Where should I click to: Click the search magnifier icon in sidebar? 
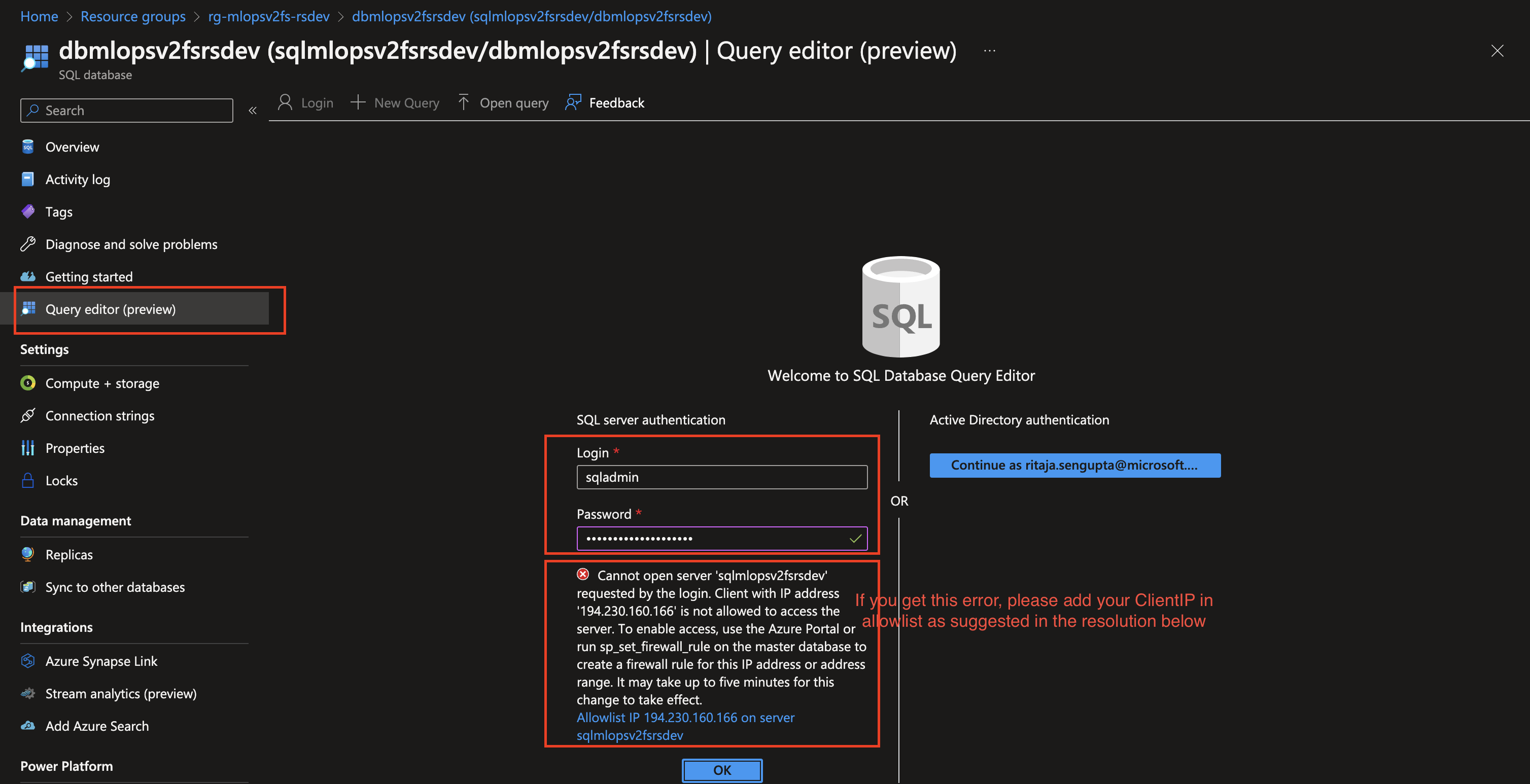pyautogui.click(x=33, y=110)
